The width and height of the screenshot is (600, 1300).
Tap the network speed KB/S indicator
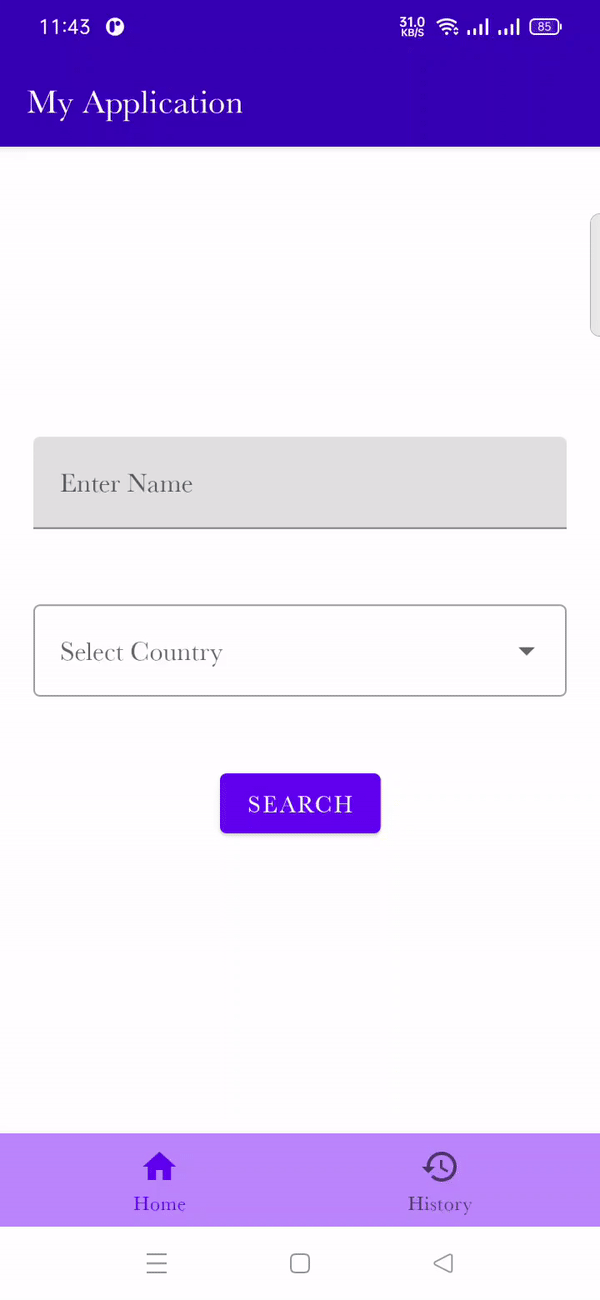412,27
